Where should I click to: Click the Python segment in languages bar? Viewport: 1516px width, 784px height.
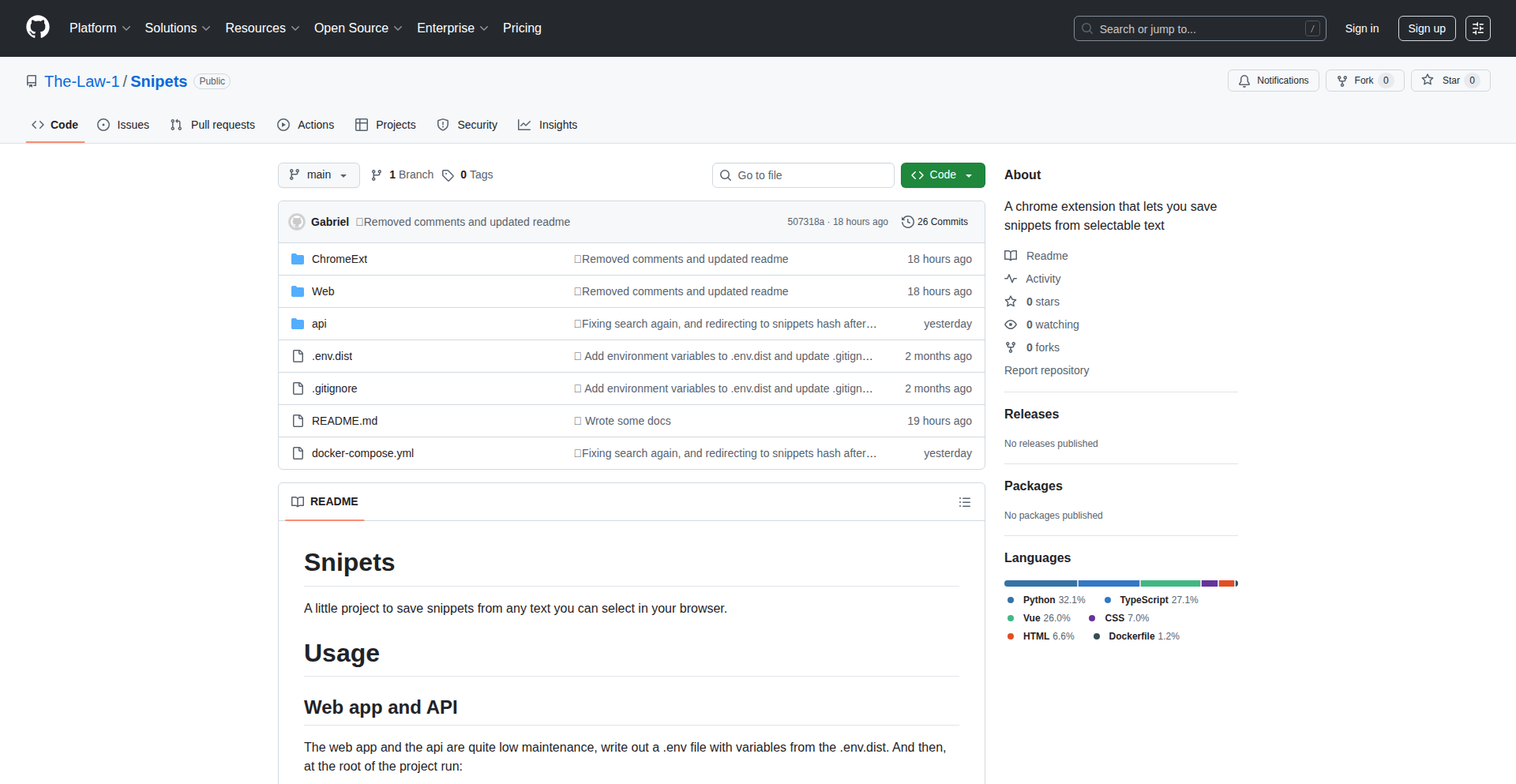pos(1040,583)
